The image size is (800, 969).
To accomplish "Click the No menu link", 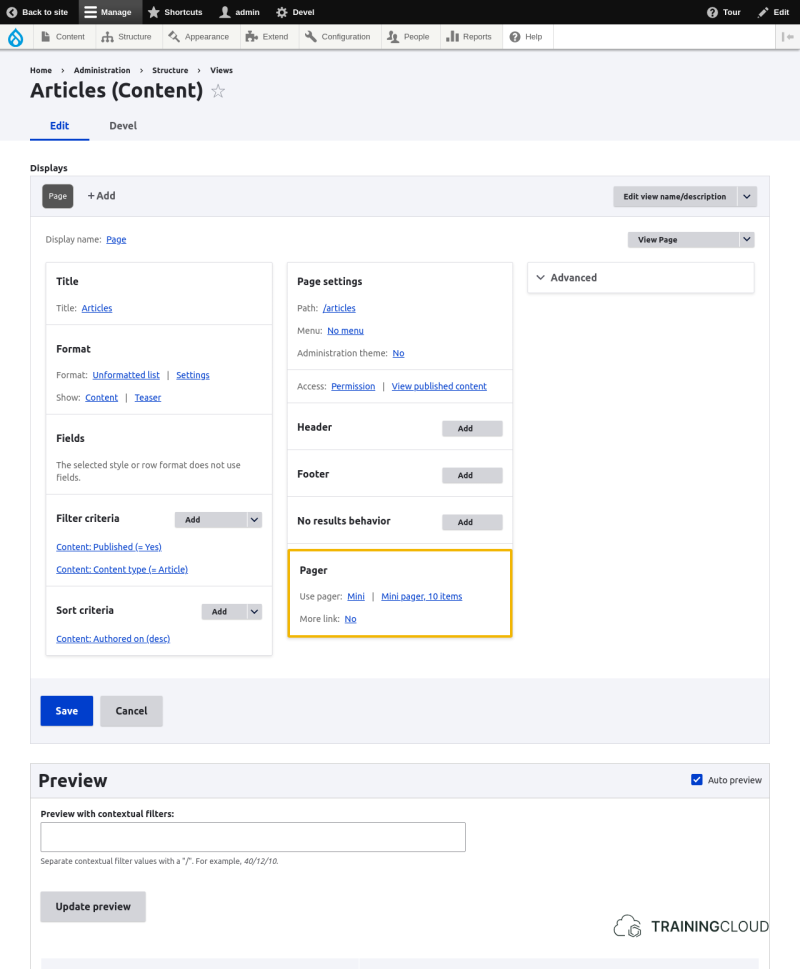I will pos(345,331).
